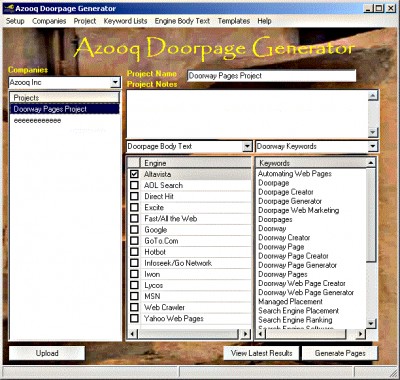
Task: Click the Engine list scroll right arrow
Action: [246, 334]
